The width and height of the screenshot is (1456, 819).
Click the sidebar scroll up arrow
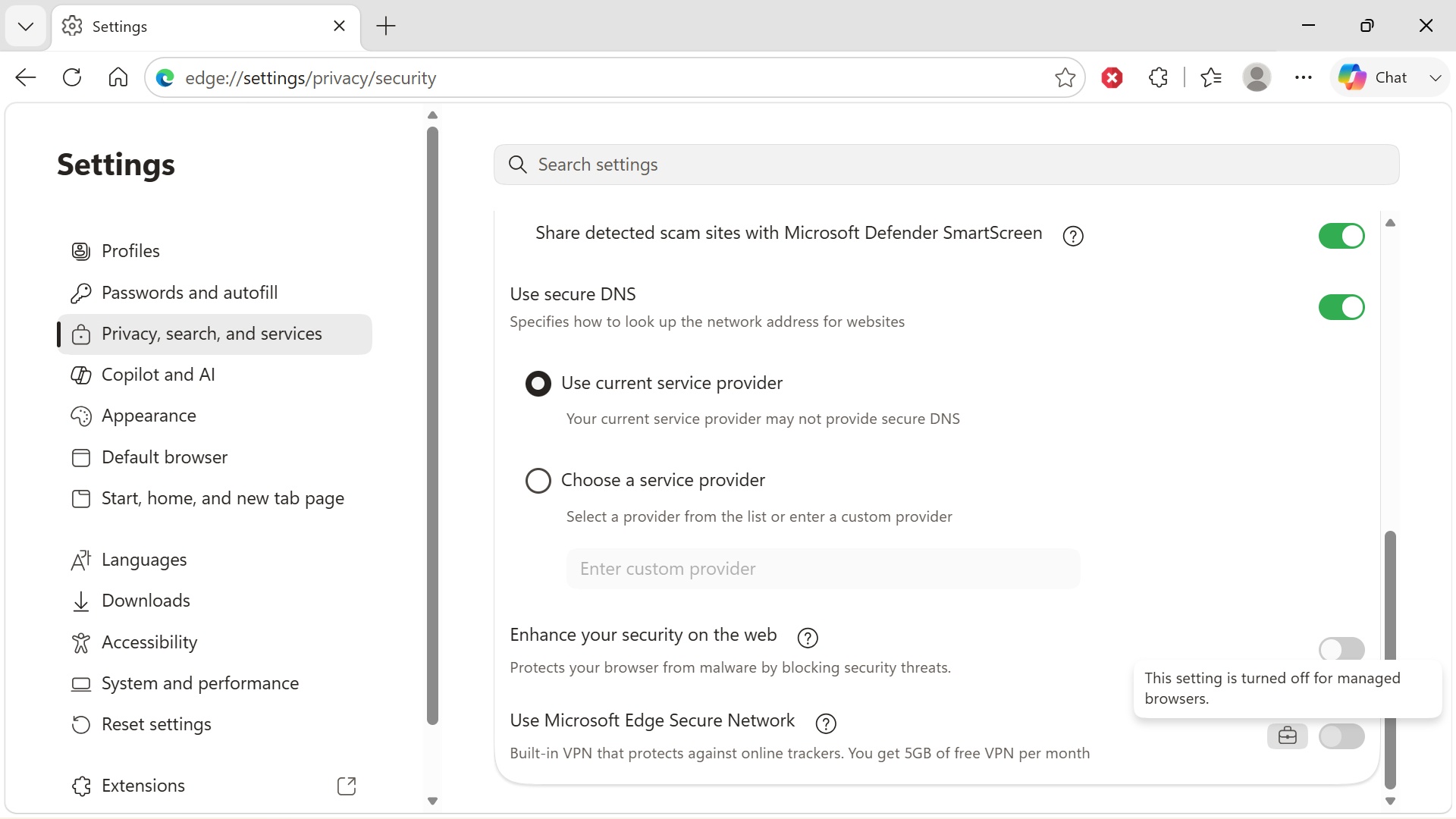(432, 115)
